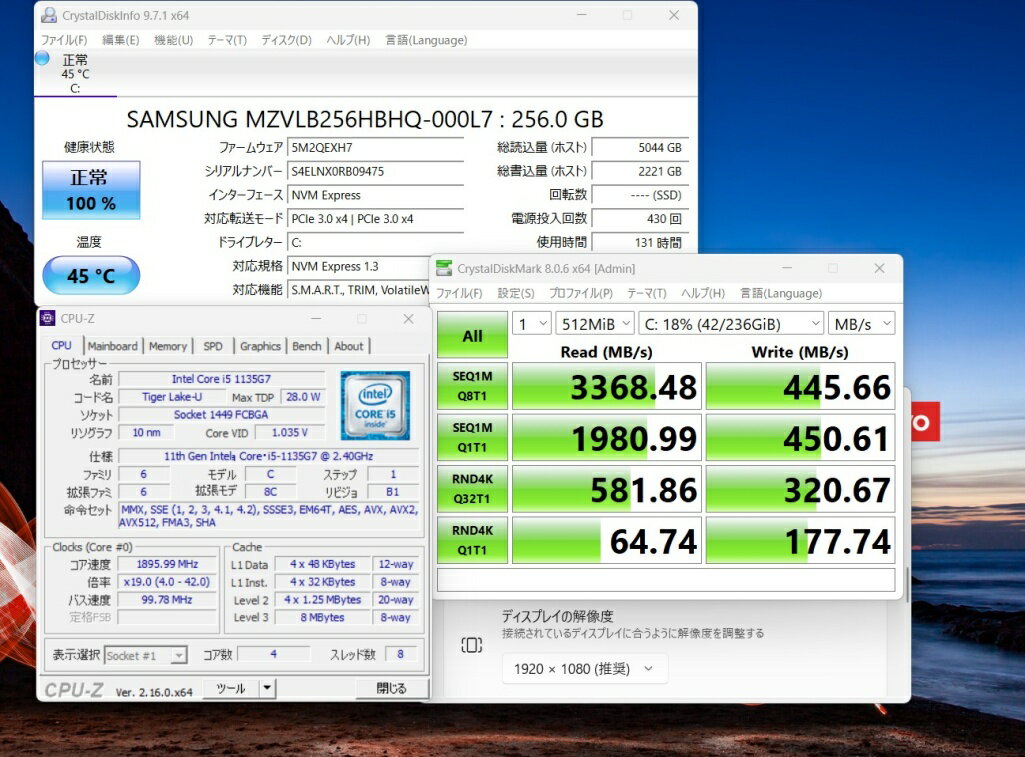Viewport: 1025px width, 757px height.
Task: Open the 512MiB test size dropdown
Action: click(x=594, y=323)
